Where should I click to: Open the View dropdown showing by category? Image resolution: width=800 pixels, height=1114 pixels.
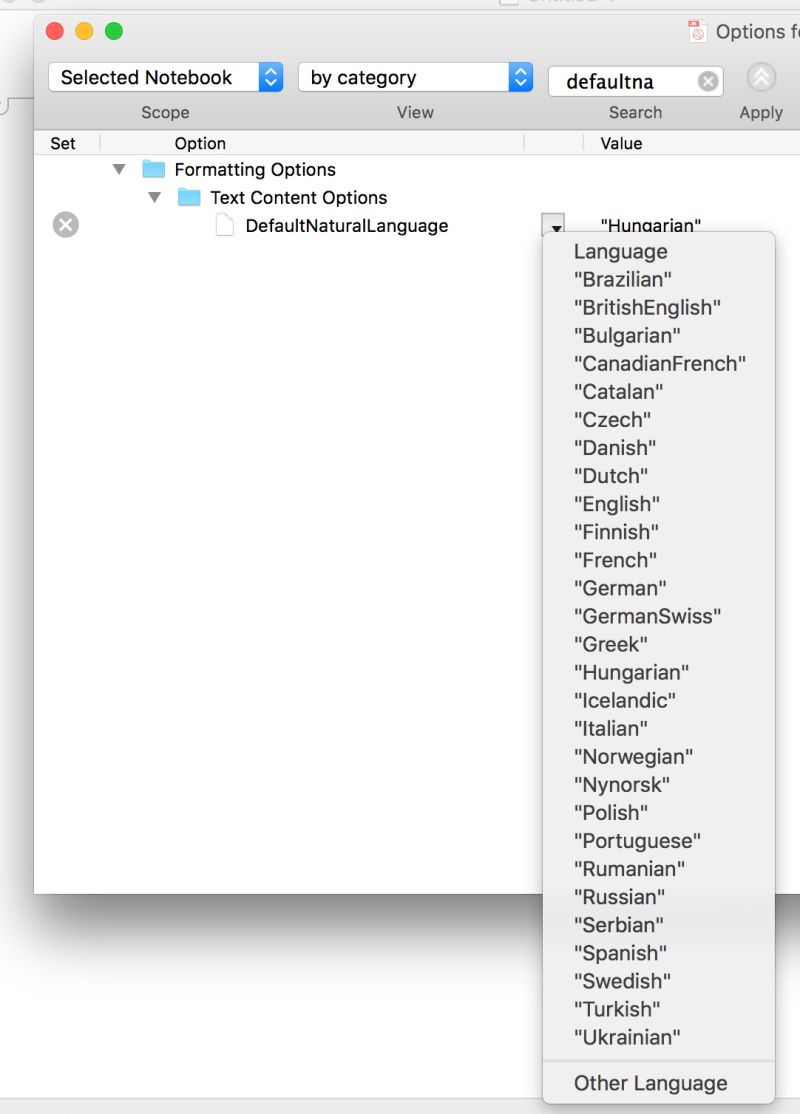[x=415, y=76]
